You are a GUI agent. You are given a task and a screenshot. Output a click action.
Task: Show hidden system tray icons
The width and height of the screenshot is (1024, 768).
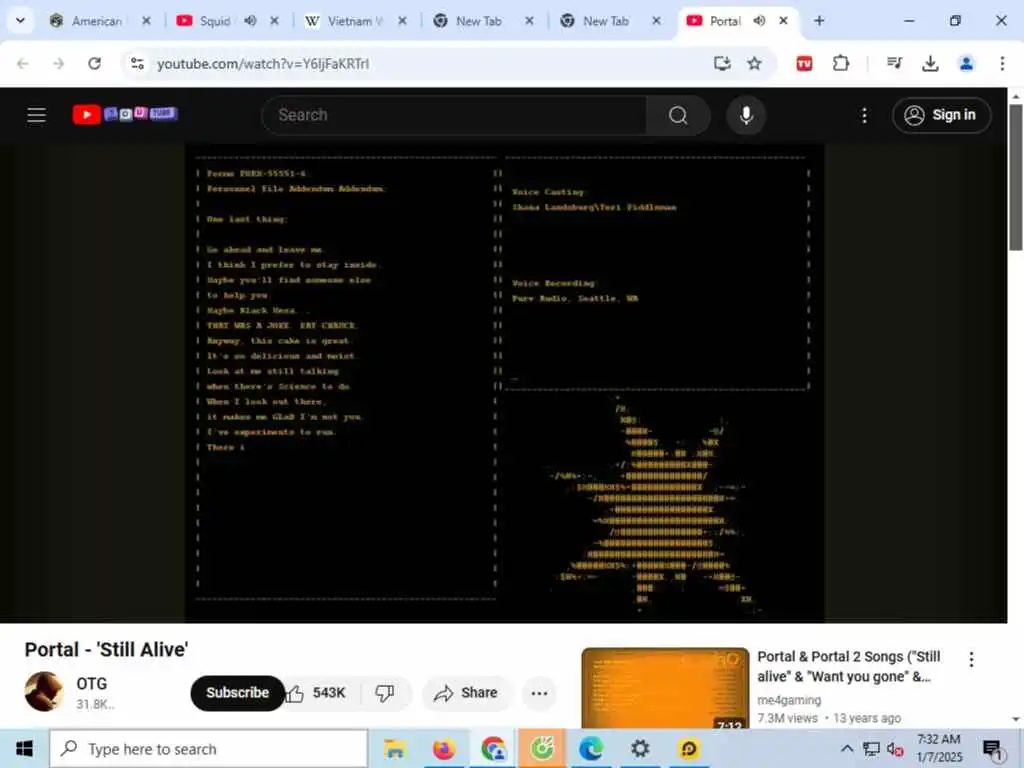tap(846, 748)
